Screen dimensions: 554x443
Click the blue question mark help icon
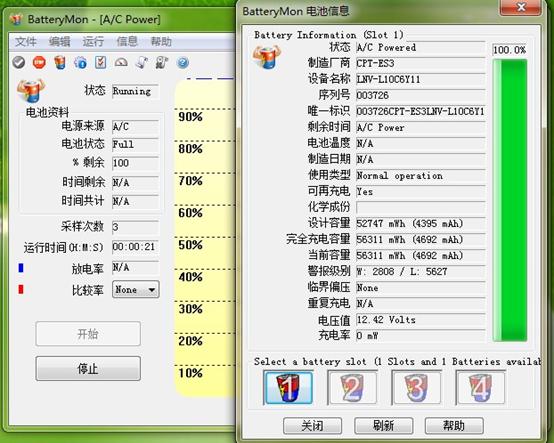[x=183, y=63]
